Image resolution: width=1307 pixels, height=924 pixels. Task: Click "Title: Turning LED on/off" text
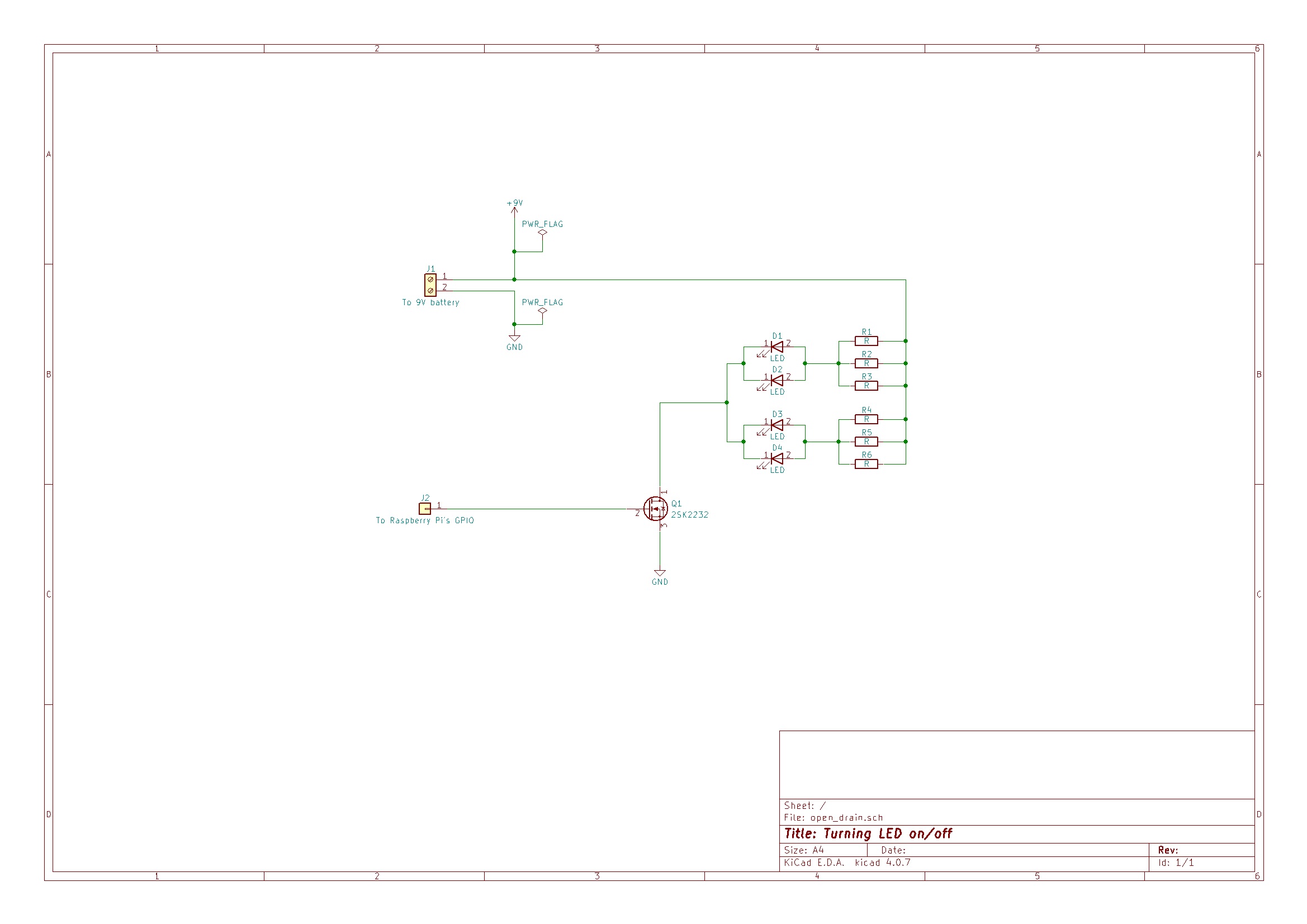869,835
